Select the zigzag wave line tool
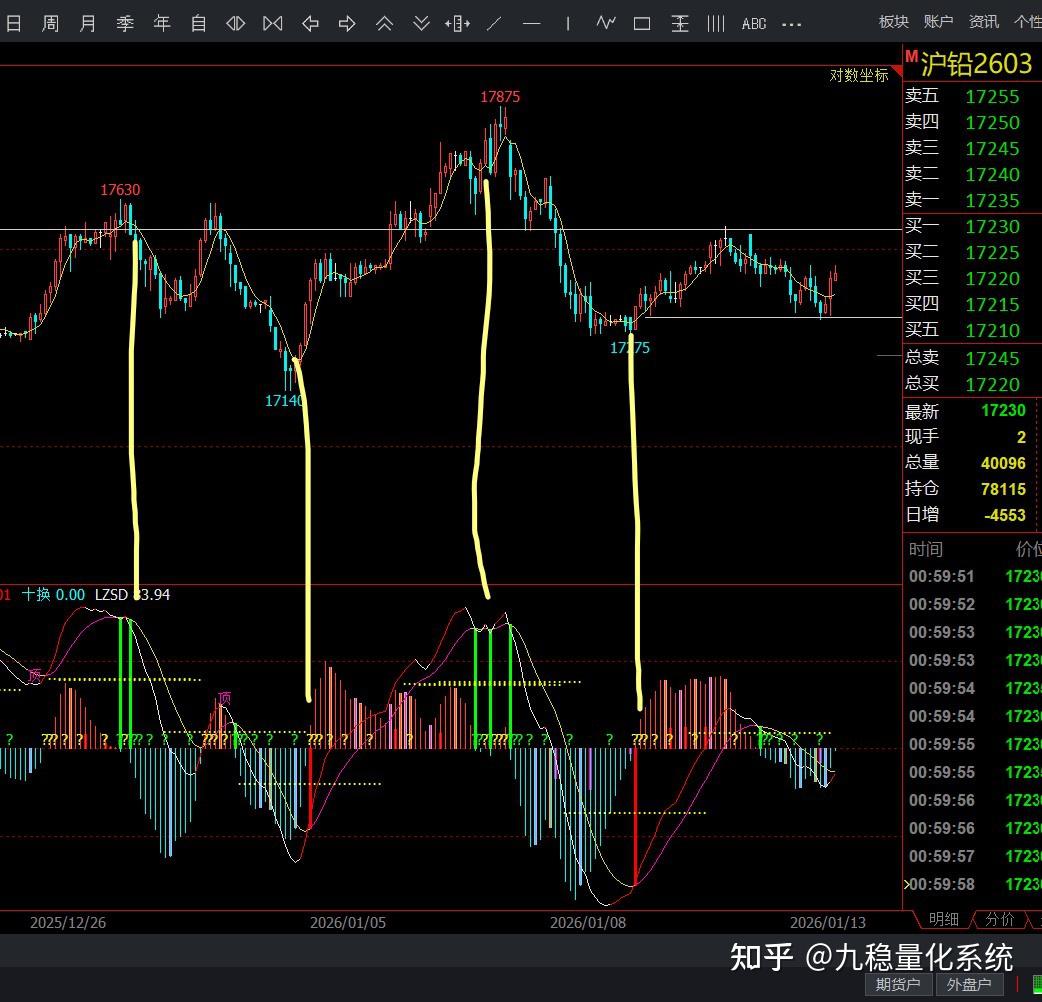 [605, 23]
